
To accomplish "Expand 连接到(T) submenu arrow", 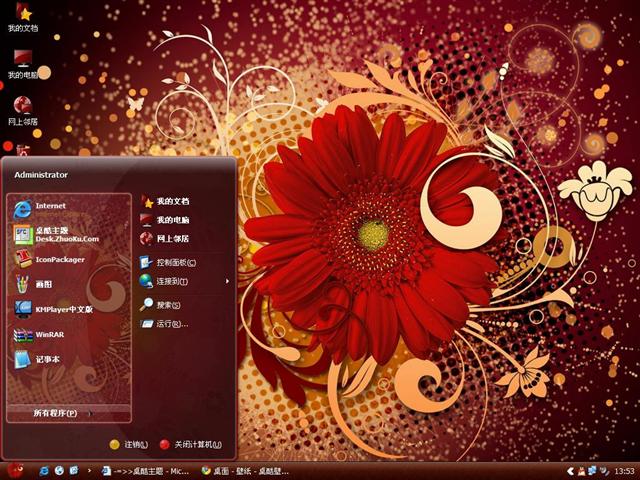I will 227,281.
